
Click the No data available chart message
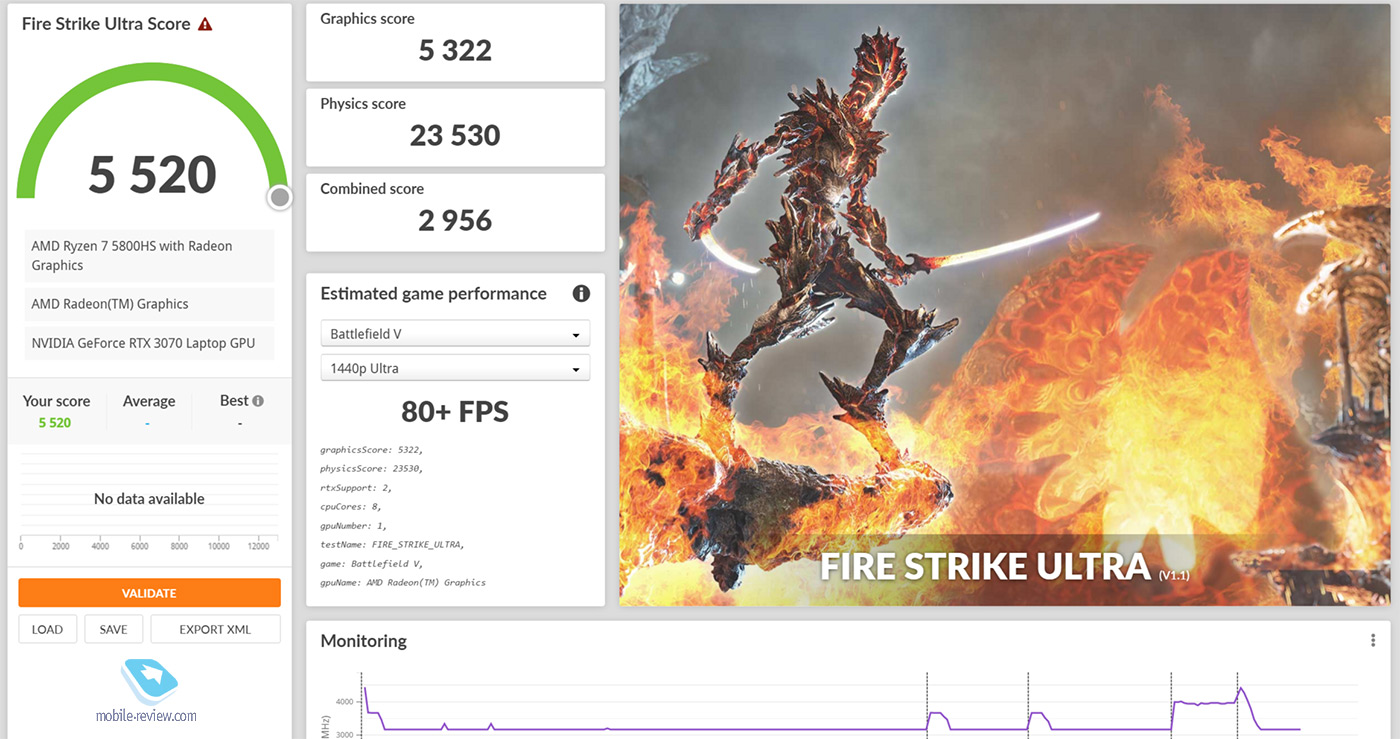(149, 499)
